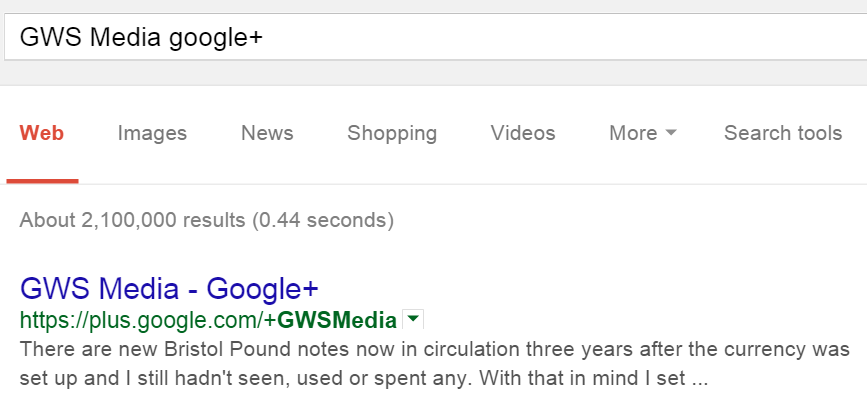Click the Bristol Pound snippet first line

pyautogui.click(x=435, y=350)
